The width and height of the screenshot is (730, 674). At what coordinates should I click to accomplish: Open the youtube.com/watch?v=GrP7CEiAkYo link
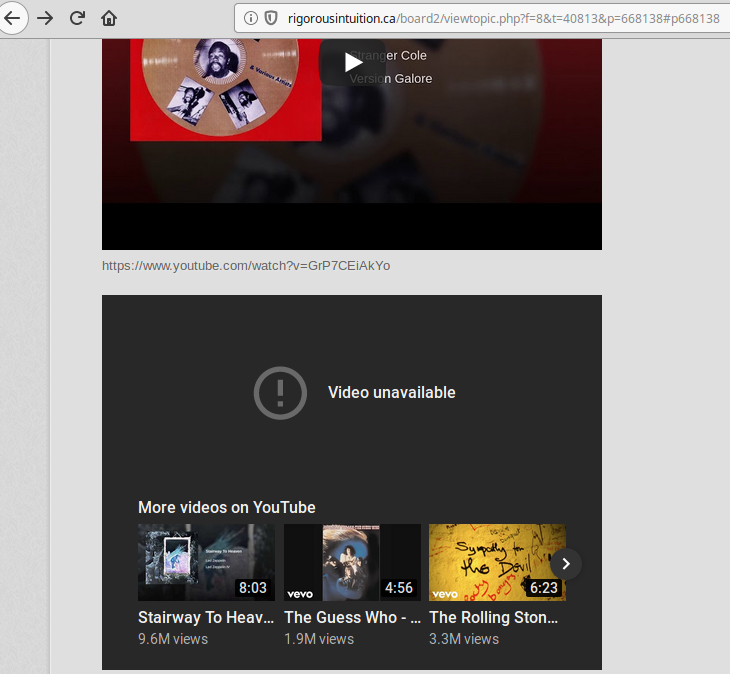tap(246, 266)
